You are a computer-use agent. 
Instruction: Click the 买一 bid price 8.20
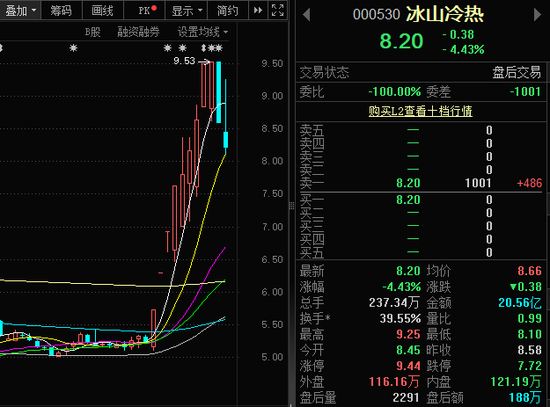(x=408, y=200)
